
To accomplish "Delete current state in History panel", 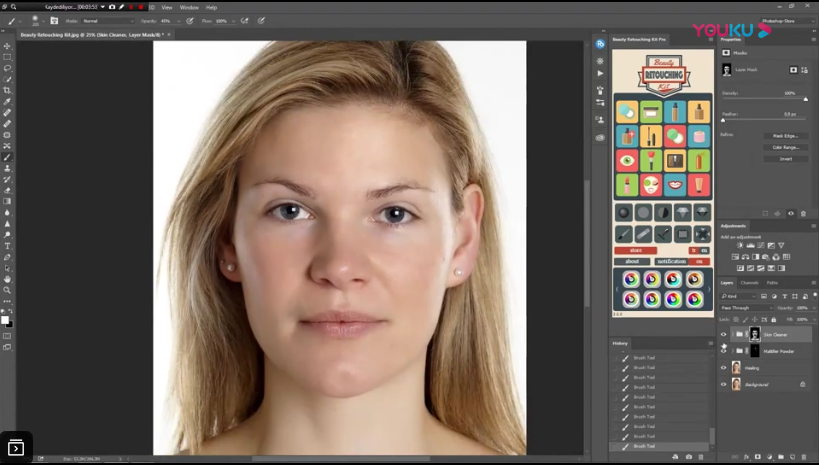I will tap(701, 457).
